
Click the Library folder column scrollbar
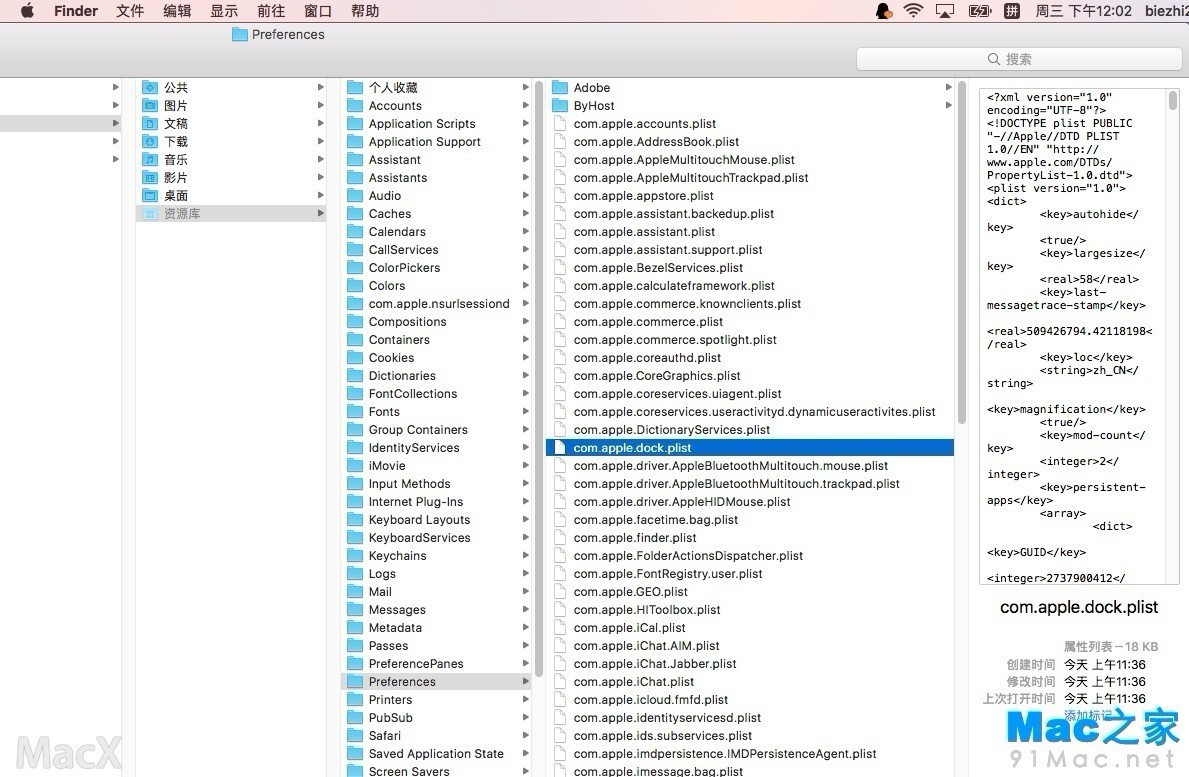click(538, 379)
